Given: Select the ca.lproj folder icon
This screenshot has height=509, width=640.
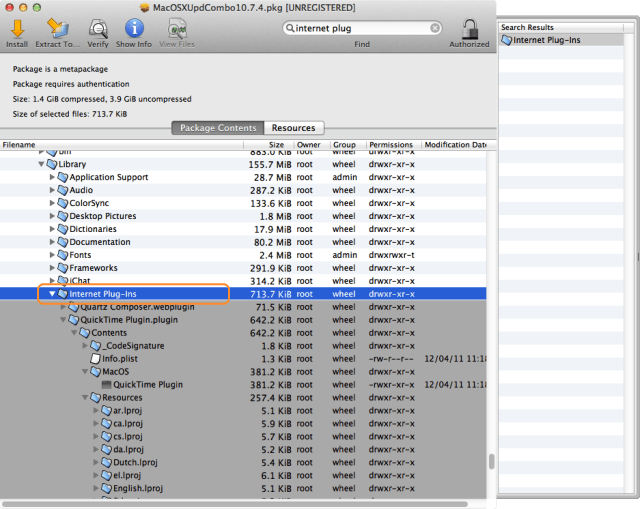Looking at the screenshot, I should [106, 424].
